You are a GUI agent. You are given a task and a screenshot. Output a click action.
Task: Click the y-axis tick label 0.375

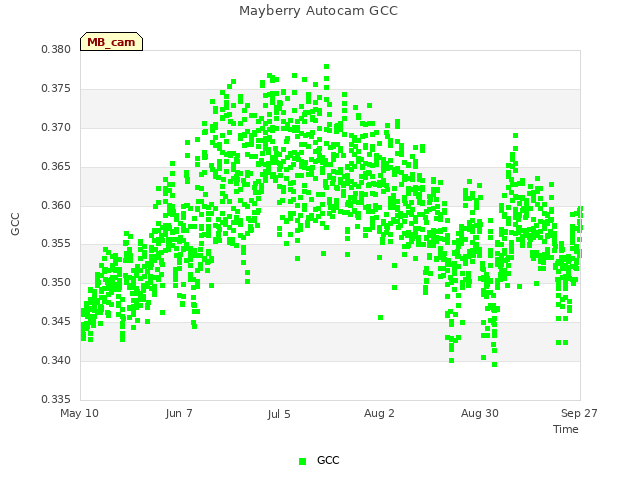[x=56, y=89]
